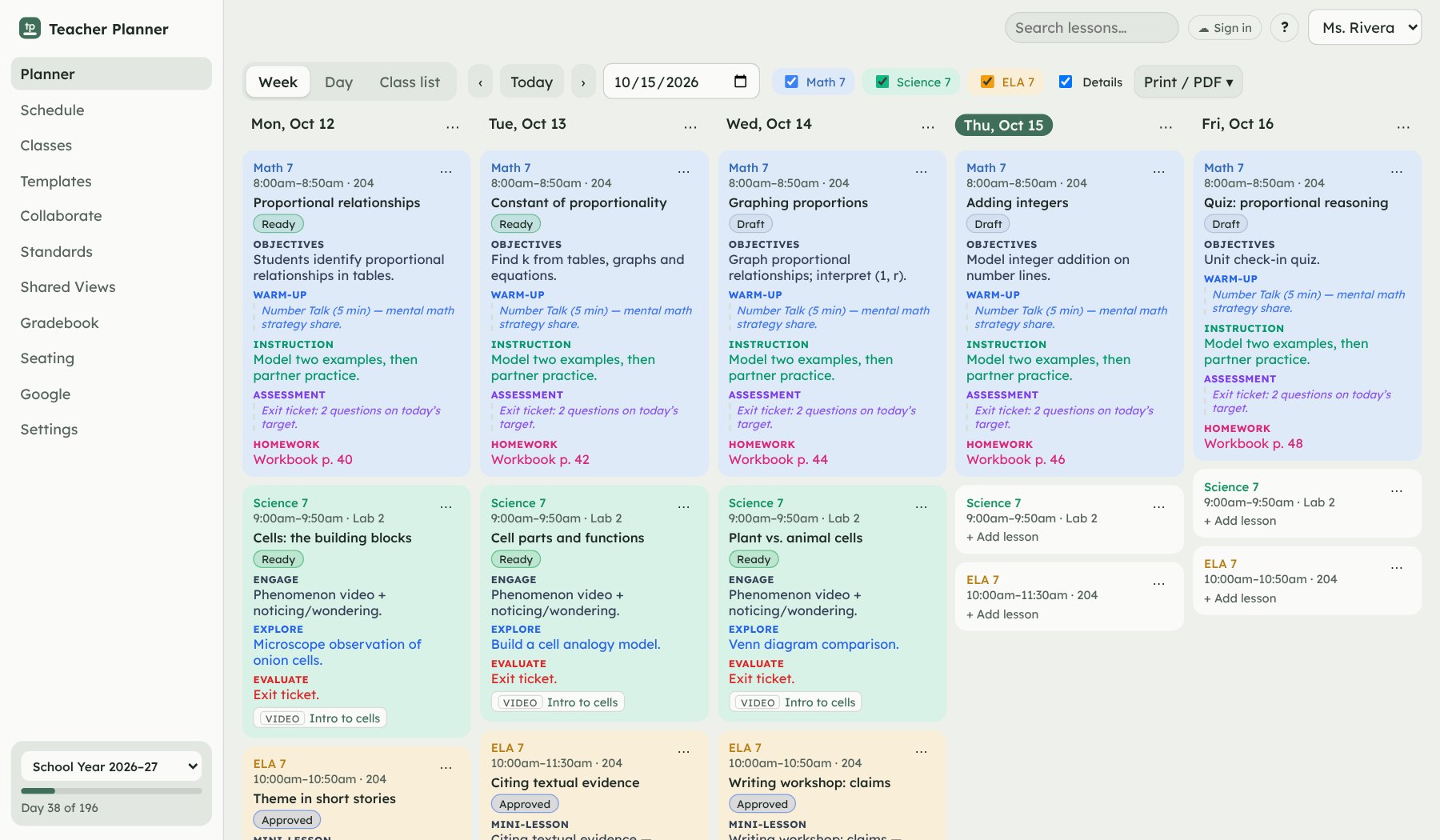Open options on Graphing proportions card
Image resolution: width=1440 pixels, height=840 pixels.
point(922,171)
